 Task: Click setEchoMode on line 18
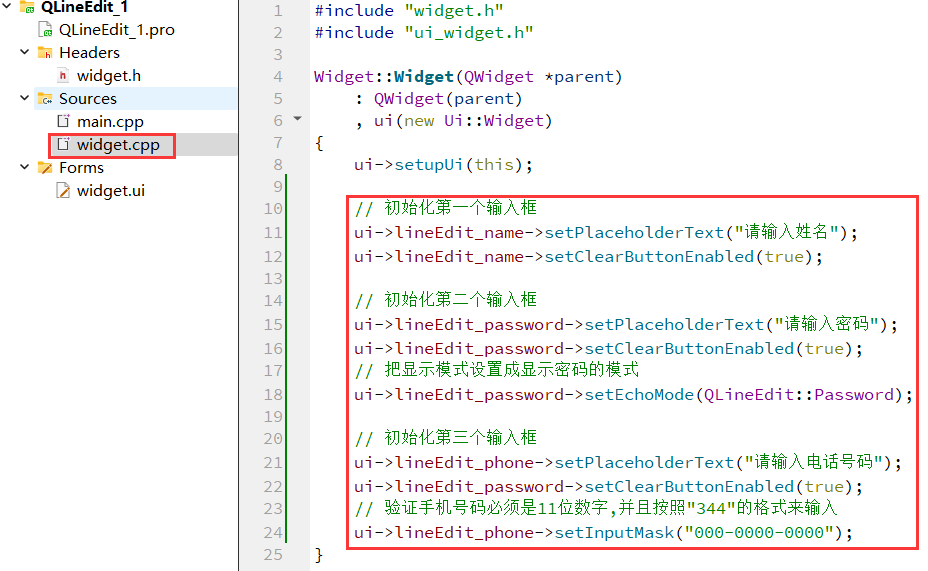pos(639,394)
